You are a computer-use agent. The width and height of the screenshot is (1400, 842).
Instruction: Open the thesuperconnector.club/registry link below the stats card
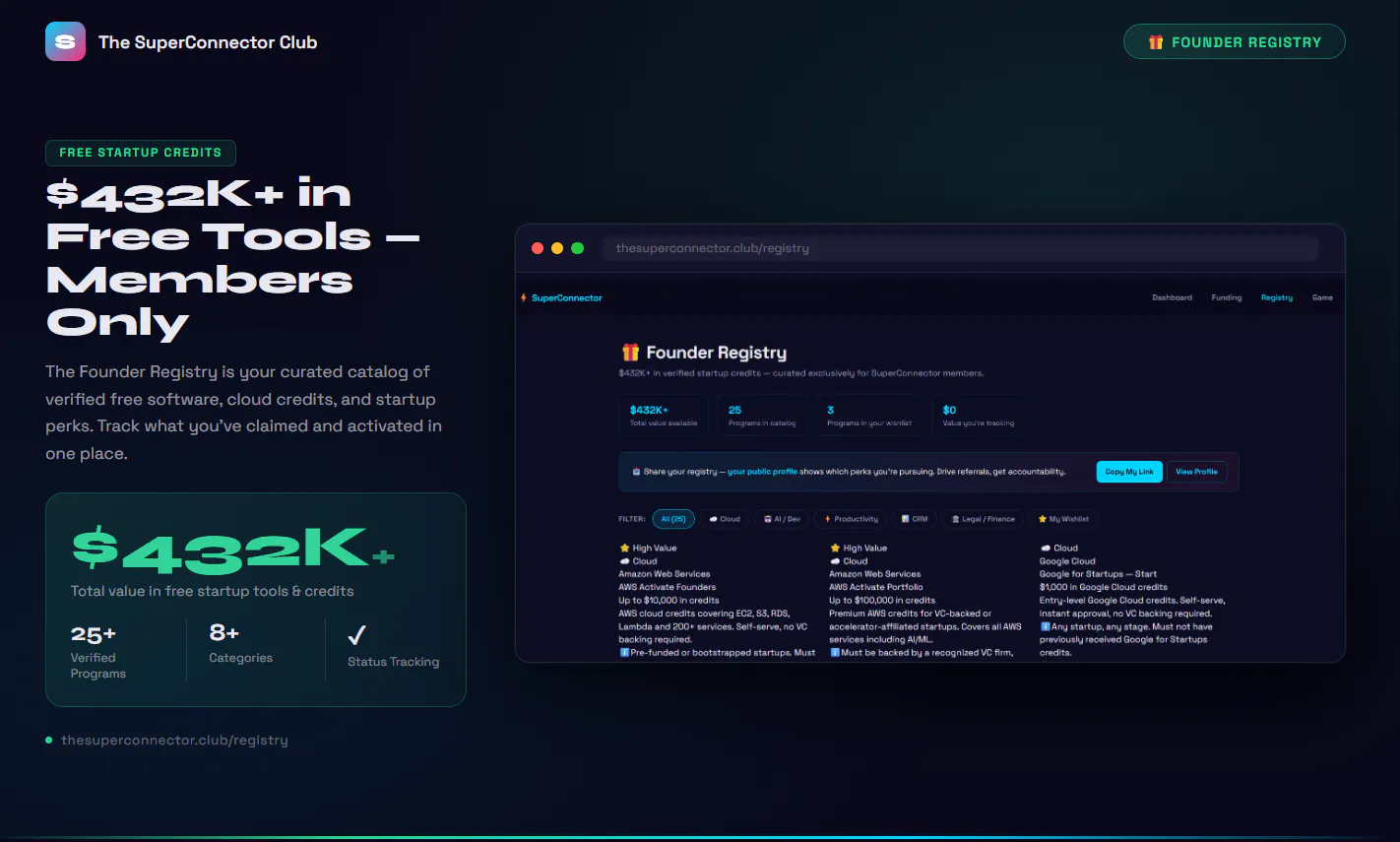point(174,740)
